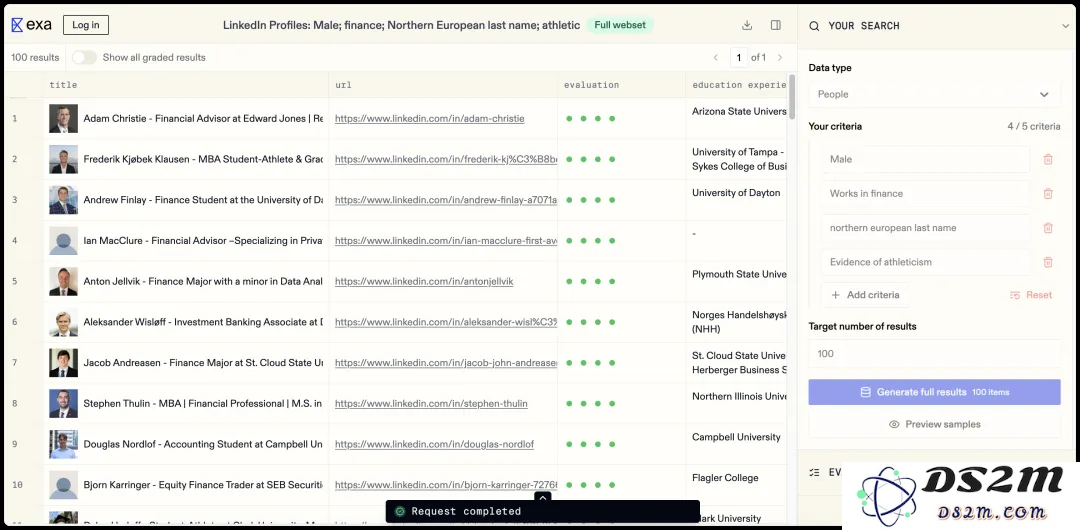Click Frederik Kjøbek Klausen profile photo

coord(63,159)
